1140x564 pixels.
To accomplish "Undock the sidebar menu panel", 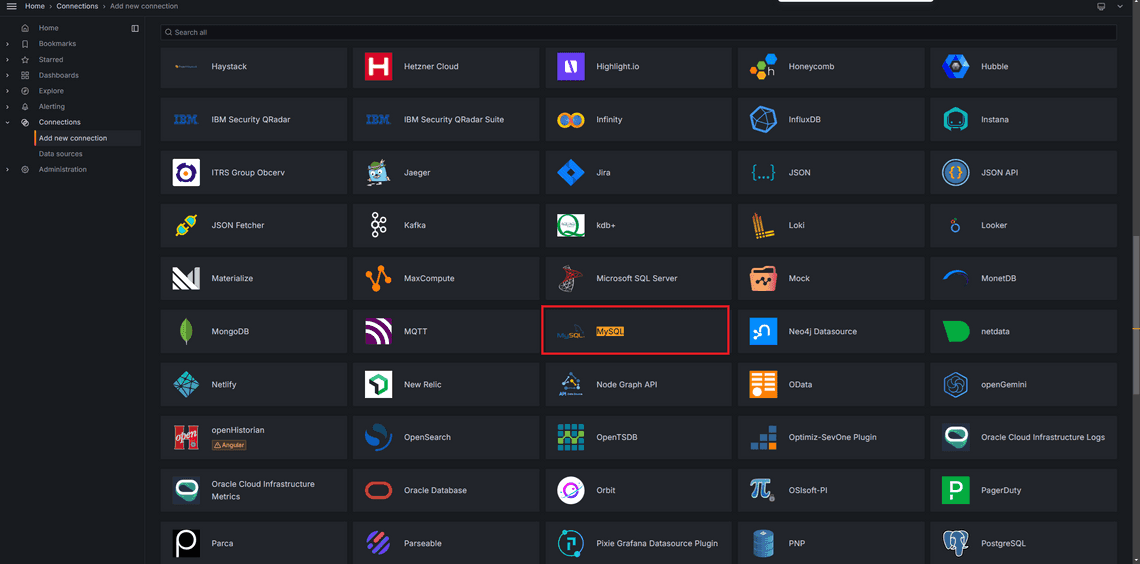I will click(x=135, y=28).
